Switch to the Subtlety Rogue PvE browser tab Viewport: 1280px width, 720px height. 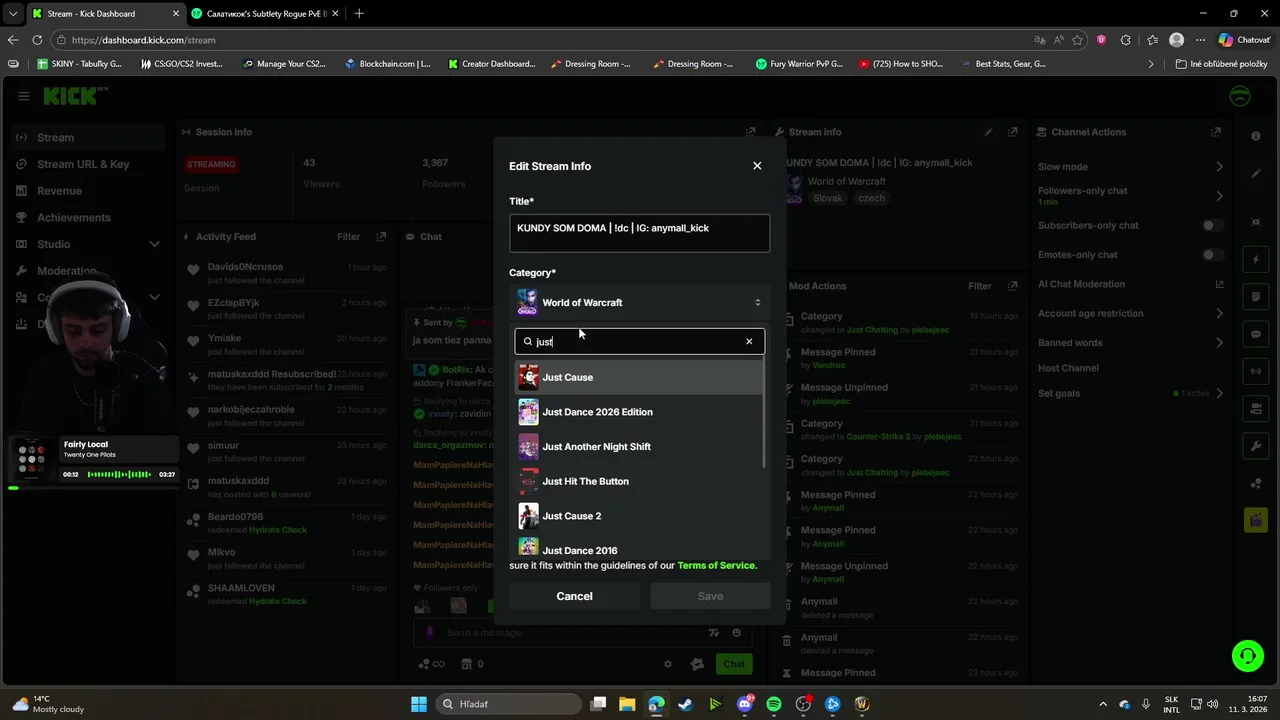click(x=263, y=13)
